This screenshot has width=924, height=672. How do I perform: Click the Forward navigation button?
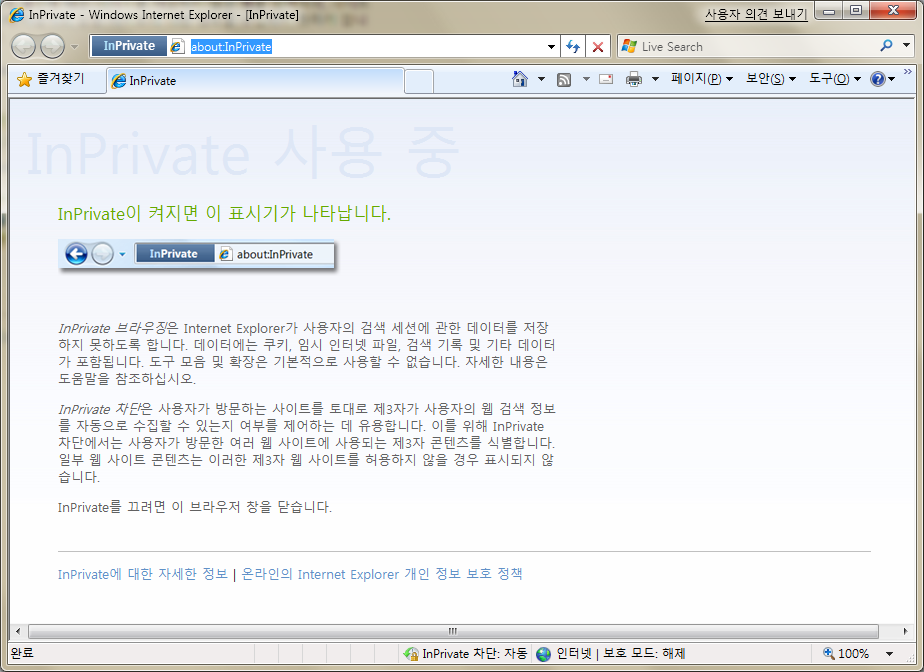tap(52, 47)
